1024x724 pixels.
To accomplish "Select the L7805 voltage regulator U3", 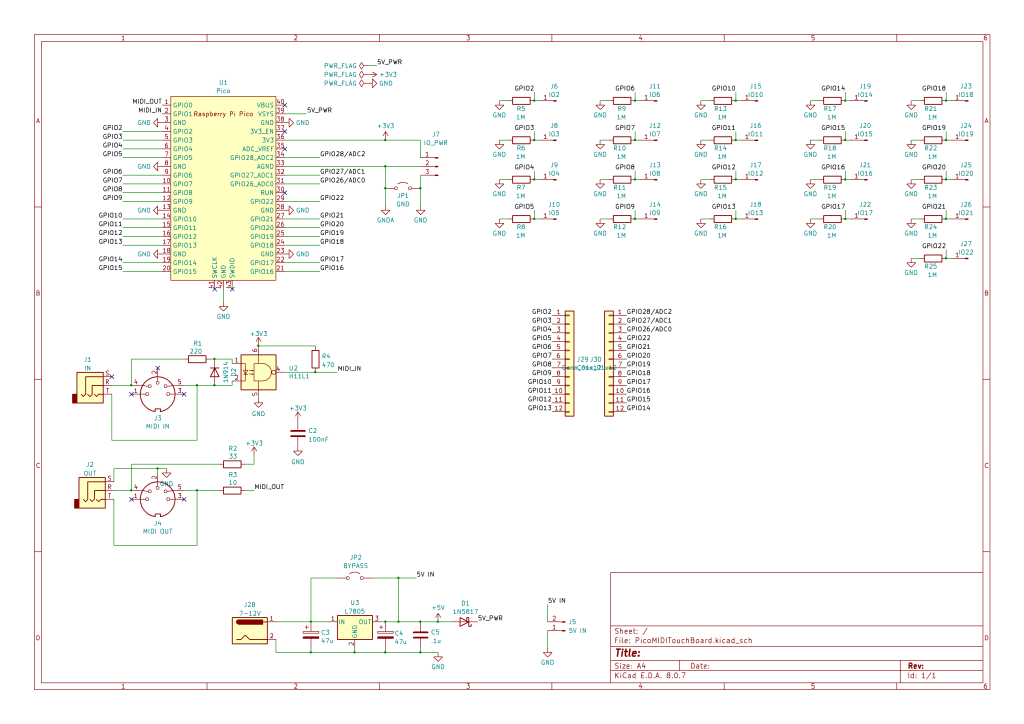I will coord(354,626).
